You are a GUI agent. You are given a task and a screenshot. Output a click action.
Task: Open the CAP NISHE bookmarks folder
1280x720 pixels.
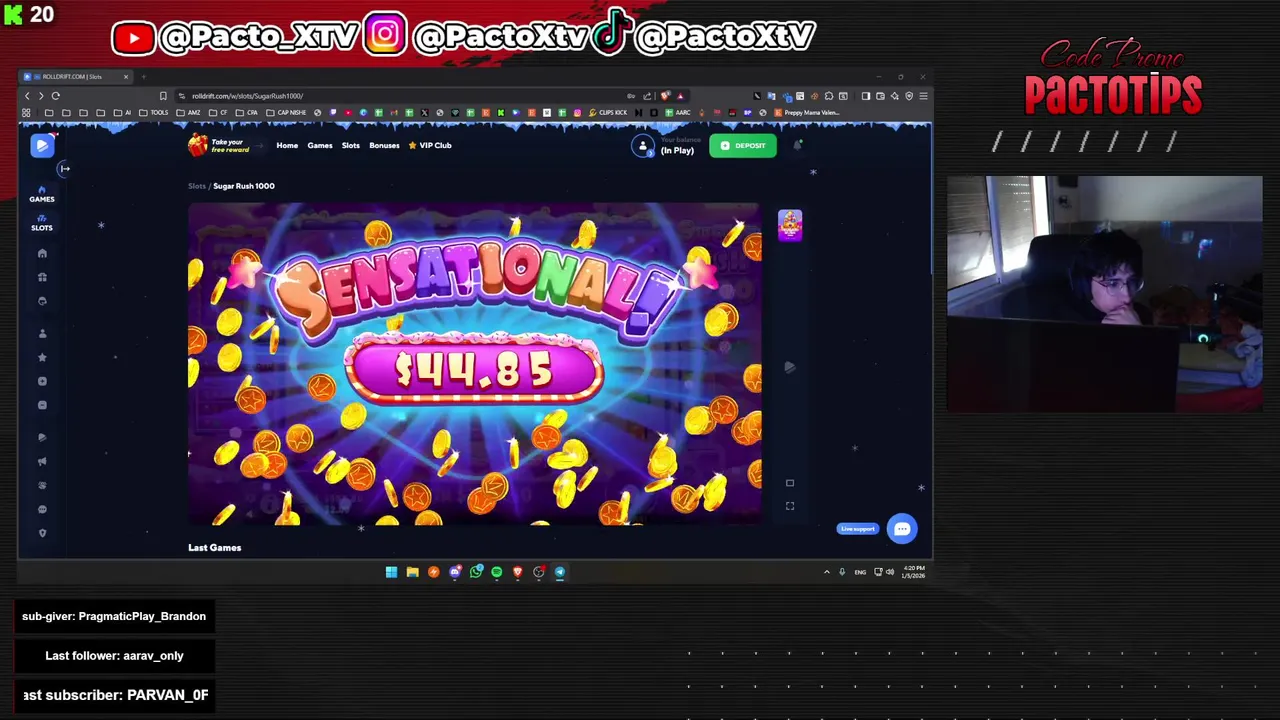[x=287, y=113]
